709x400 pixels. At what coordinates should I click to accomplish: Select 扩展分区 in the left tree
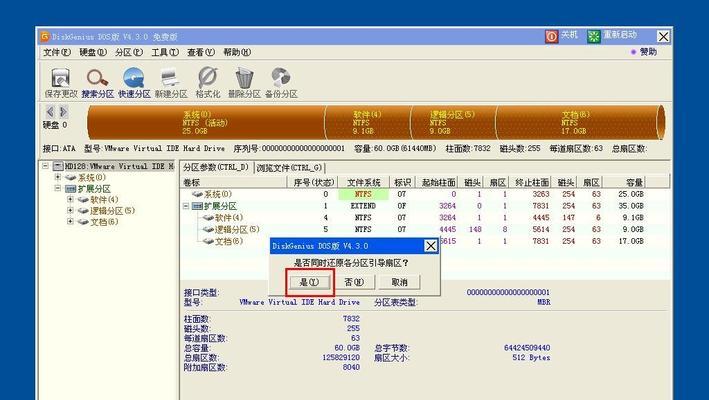click(94, 188)
